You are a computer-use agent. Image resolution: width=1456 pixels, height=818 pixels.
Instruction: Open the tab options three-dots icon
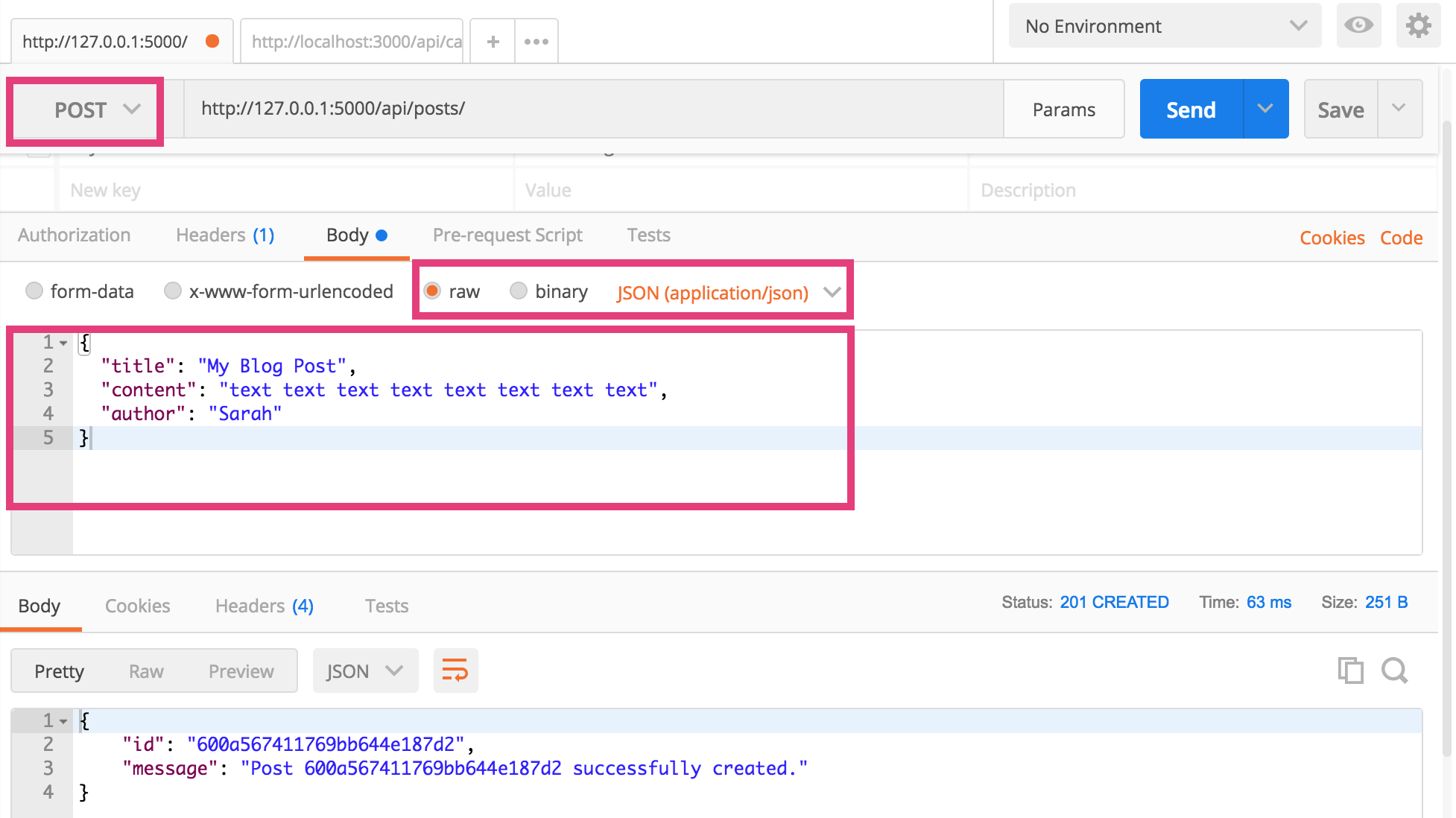click(x=536, y=42)
